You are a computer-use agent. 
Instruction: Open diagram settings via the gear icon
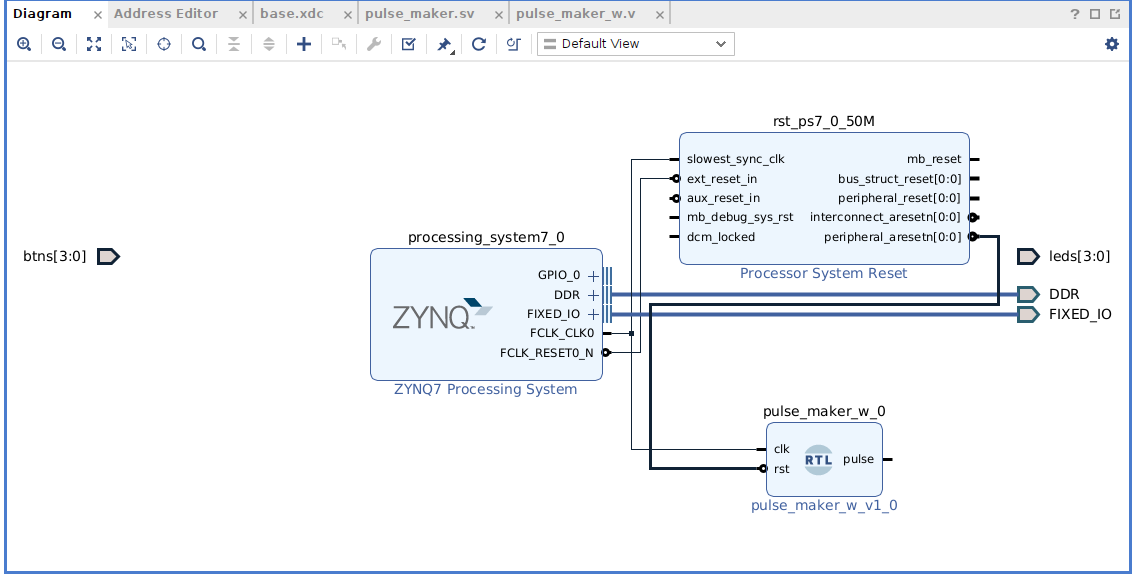click(1111, 44)
